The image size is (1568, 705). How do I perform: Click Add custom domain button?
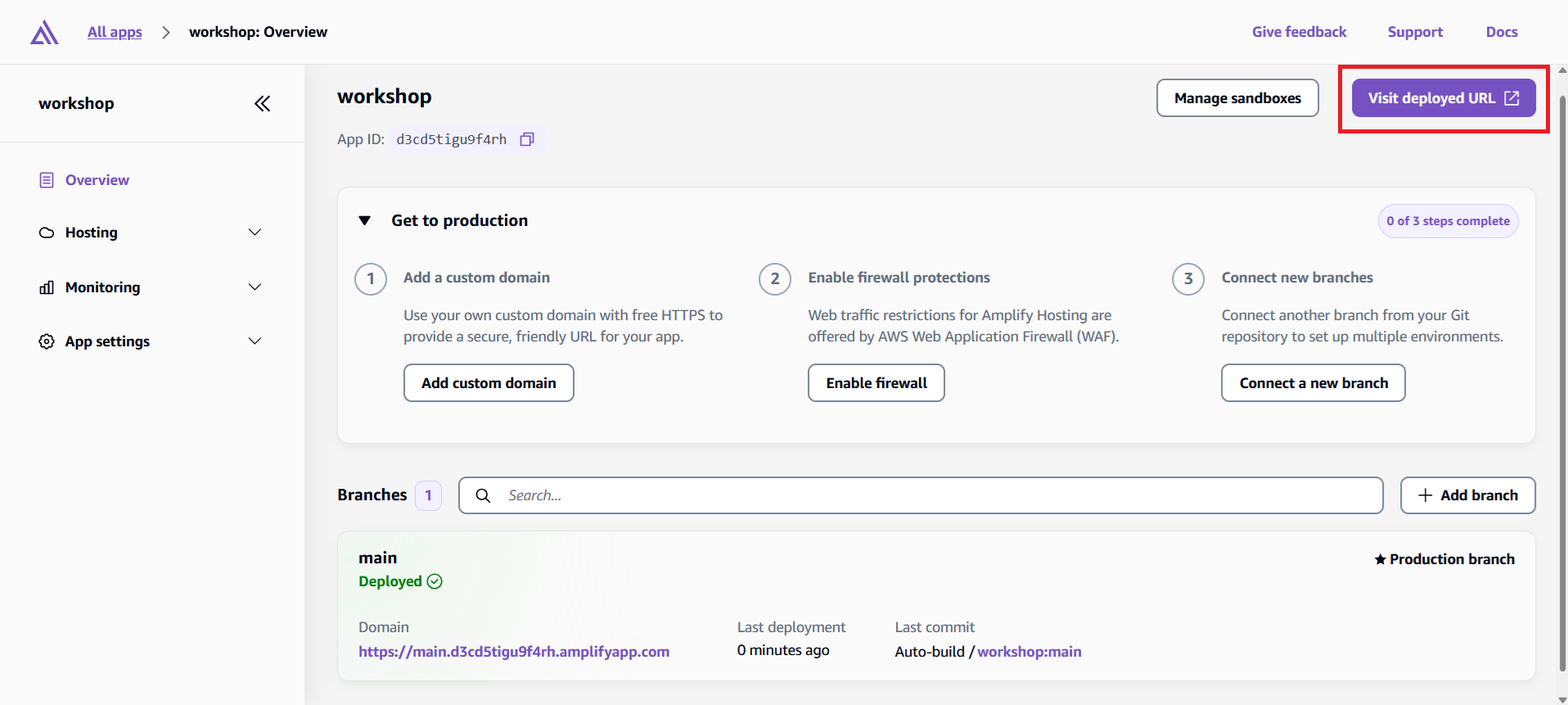[x=489, y=383]
